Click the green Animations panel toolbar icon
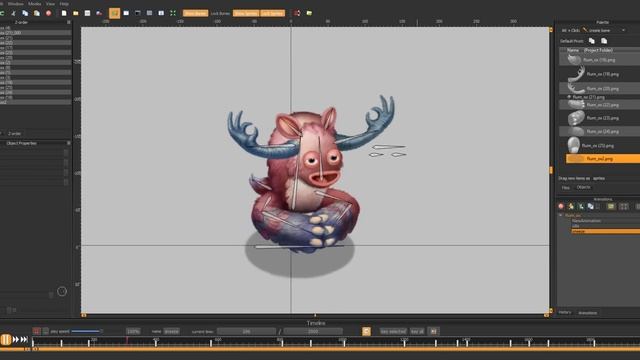 click(581, 207)
